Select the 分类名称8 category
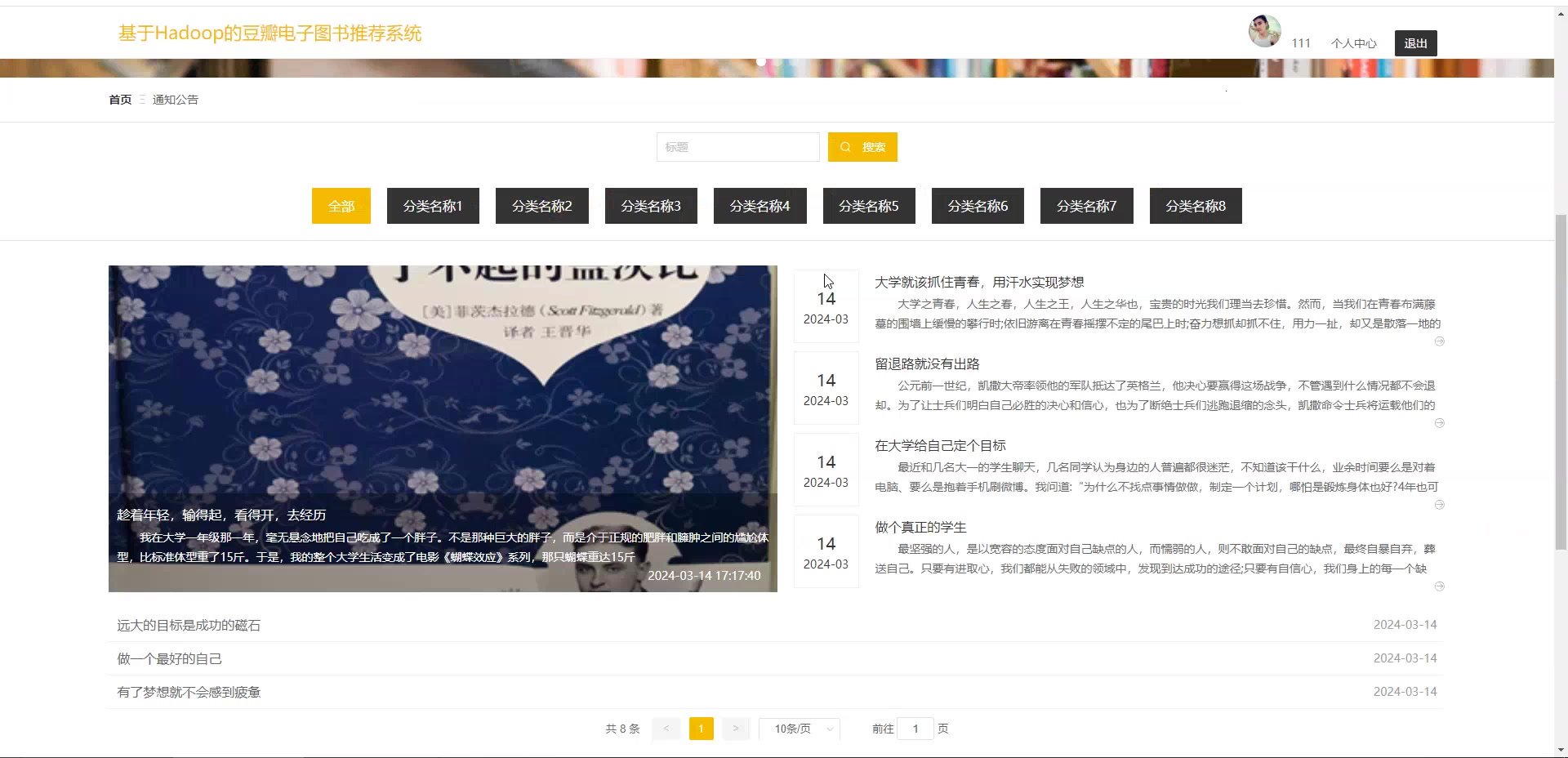 click(x=1196, y=206)
